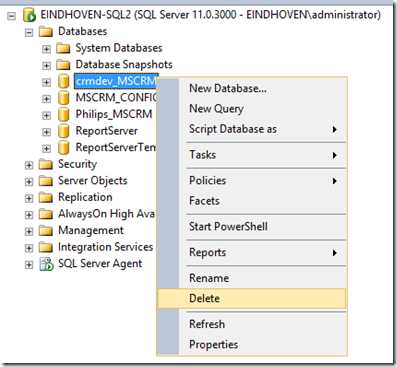Select Refresh in the context menu
Screen dimensions: 397x367
[252, 324]
